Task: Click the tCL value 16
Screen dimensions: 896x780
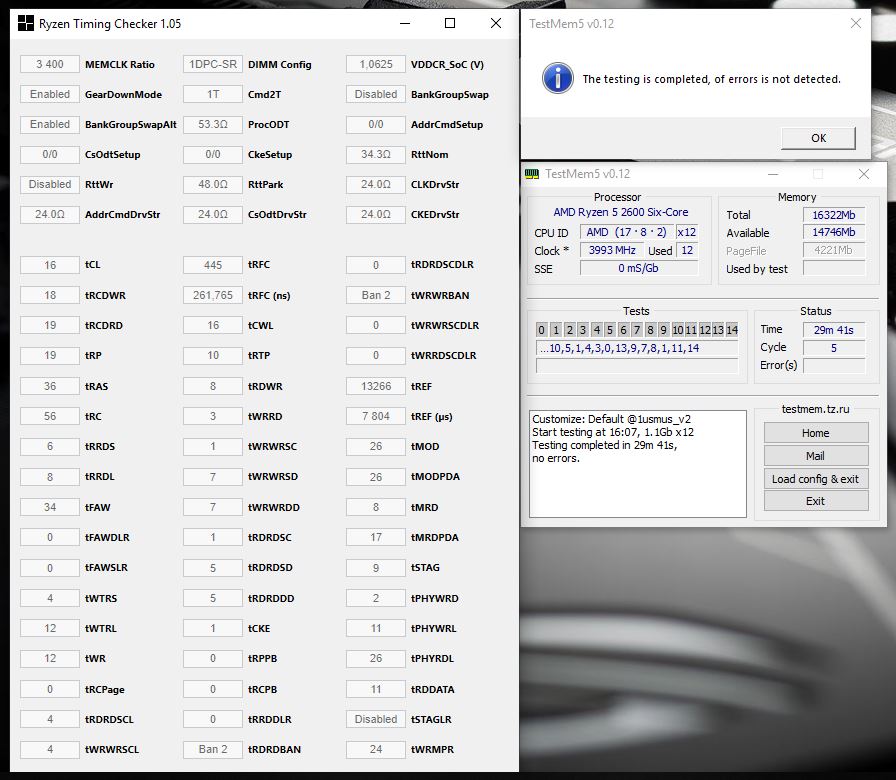Action: pos(50,265)
